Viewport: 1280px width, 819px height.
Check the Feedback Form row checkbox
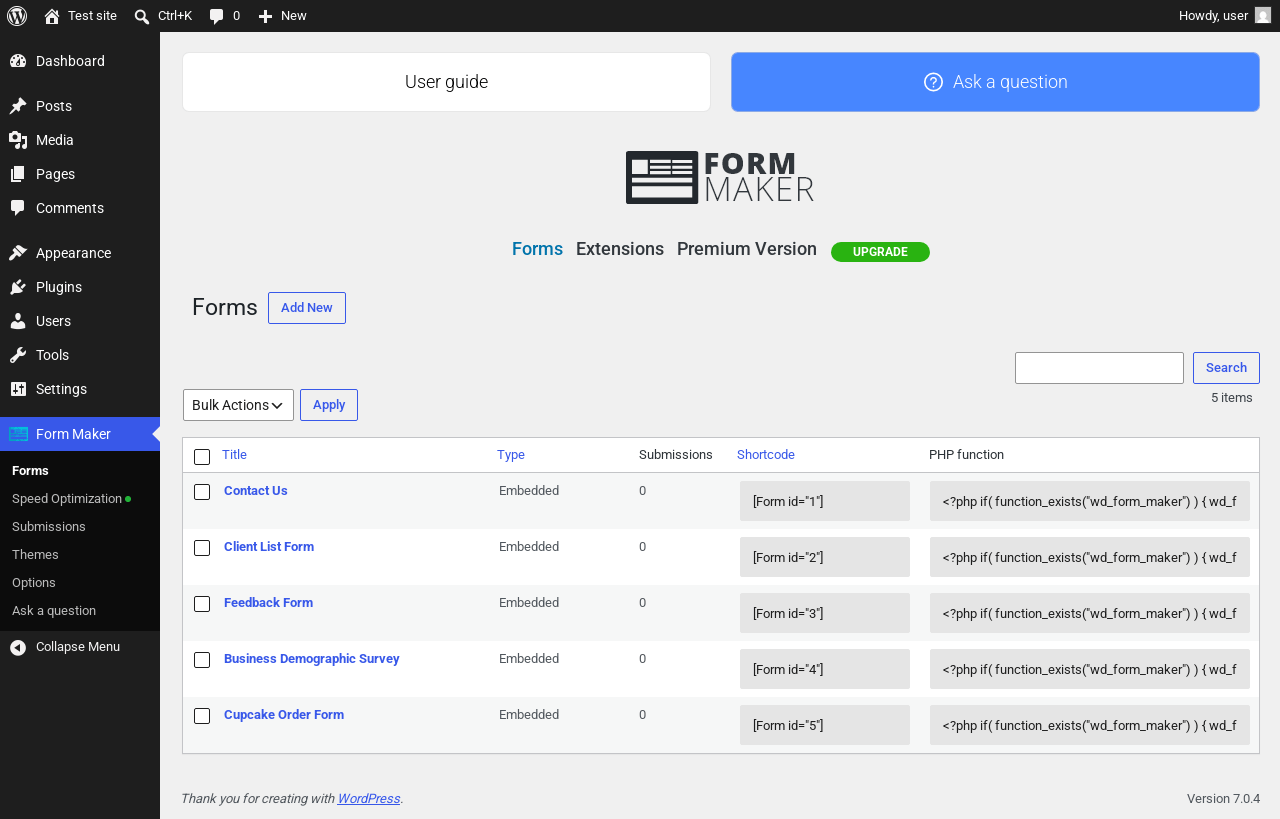(x=202, y=604)
